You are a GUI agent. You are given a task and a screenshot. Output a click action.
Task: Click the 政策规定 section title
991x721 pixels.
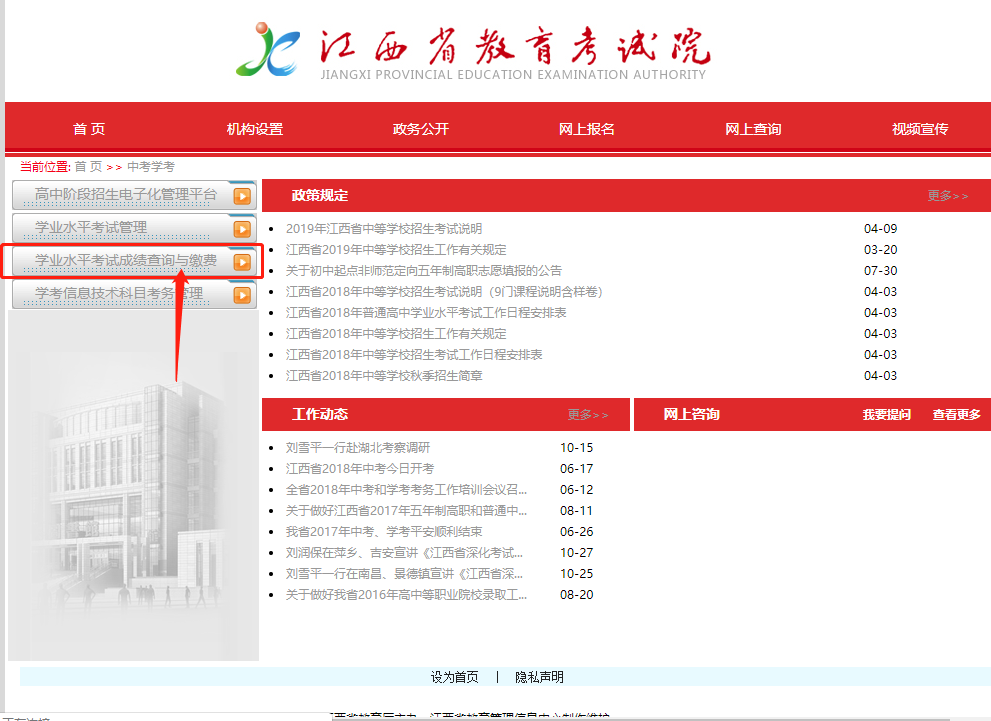(x=320, y=196)
